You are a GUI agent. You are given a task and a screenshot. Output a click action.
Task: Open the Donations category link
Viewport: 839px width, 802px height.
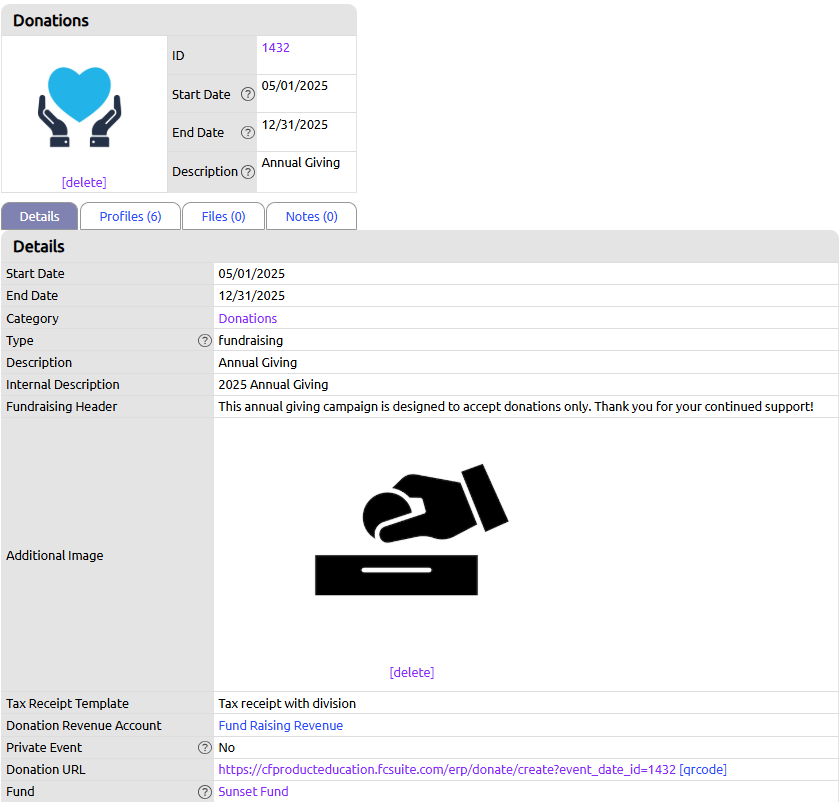248,318
